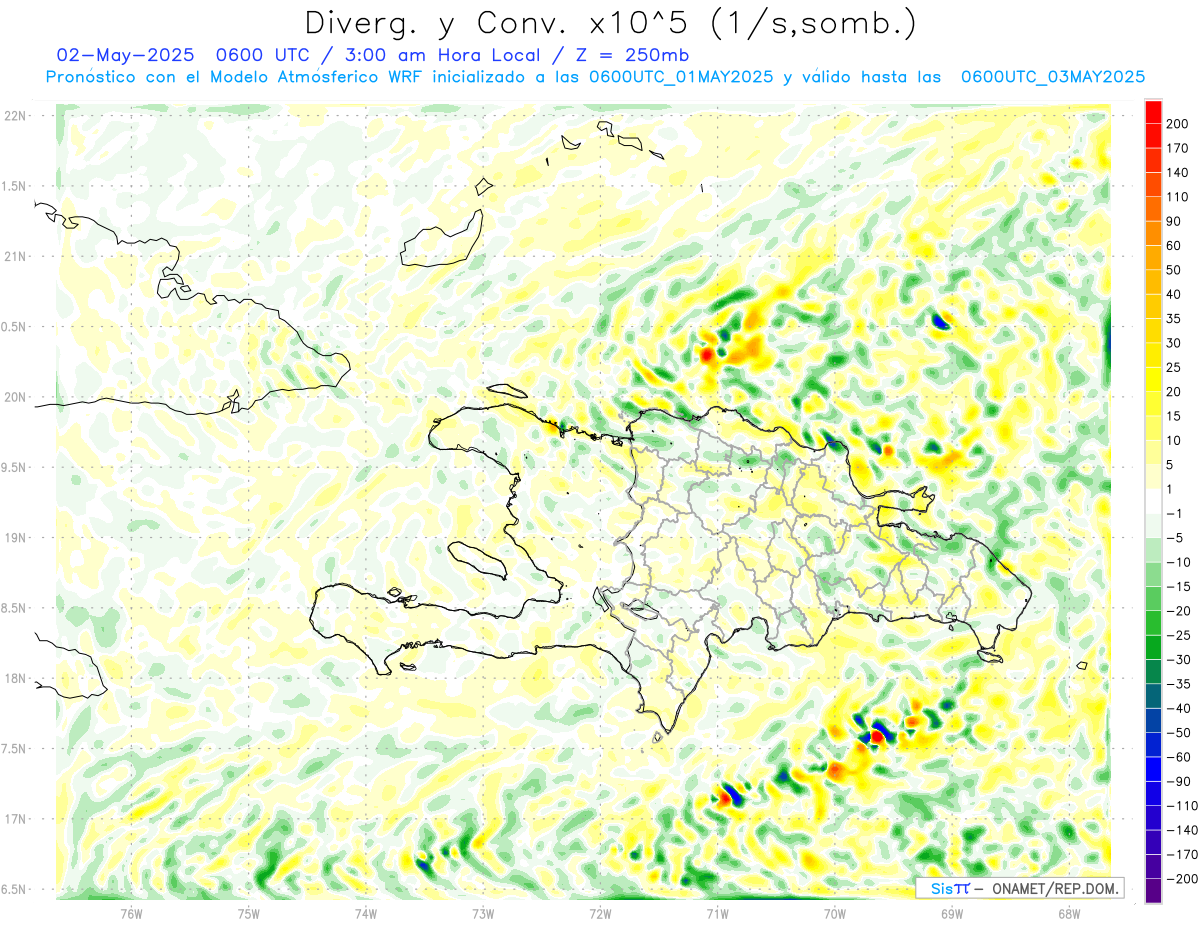1200x927 pixels.
Task: Click the purple swatch at the color scale bottom
Action: tap(1153, 890)
